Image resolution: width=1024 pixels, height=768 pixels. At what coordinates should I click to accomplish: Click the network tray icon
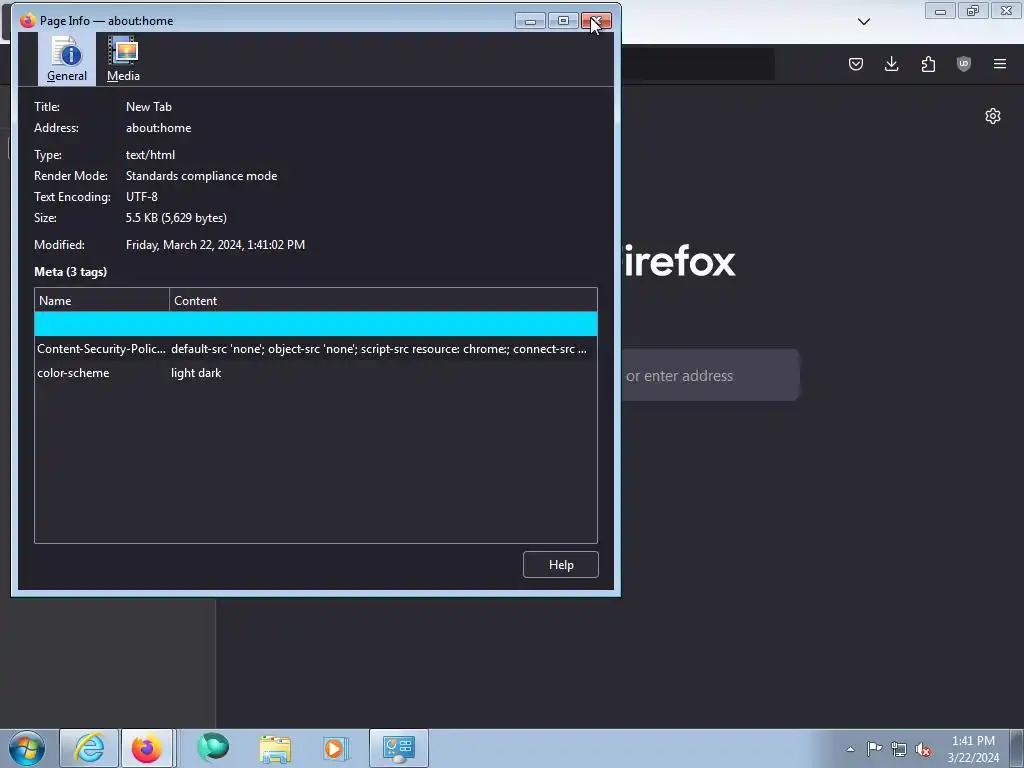[899, 749]
